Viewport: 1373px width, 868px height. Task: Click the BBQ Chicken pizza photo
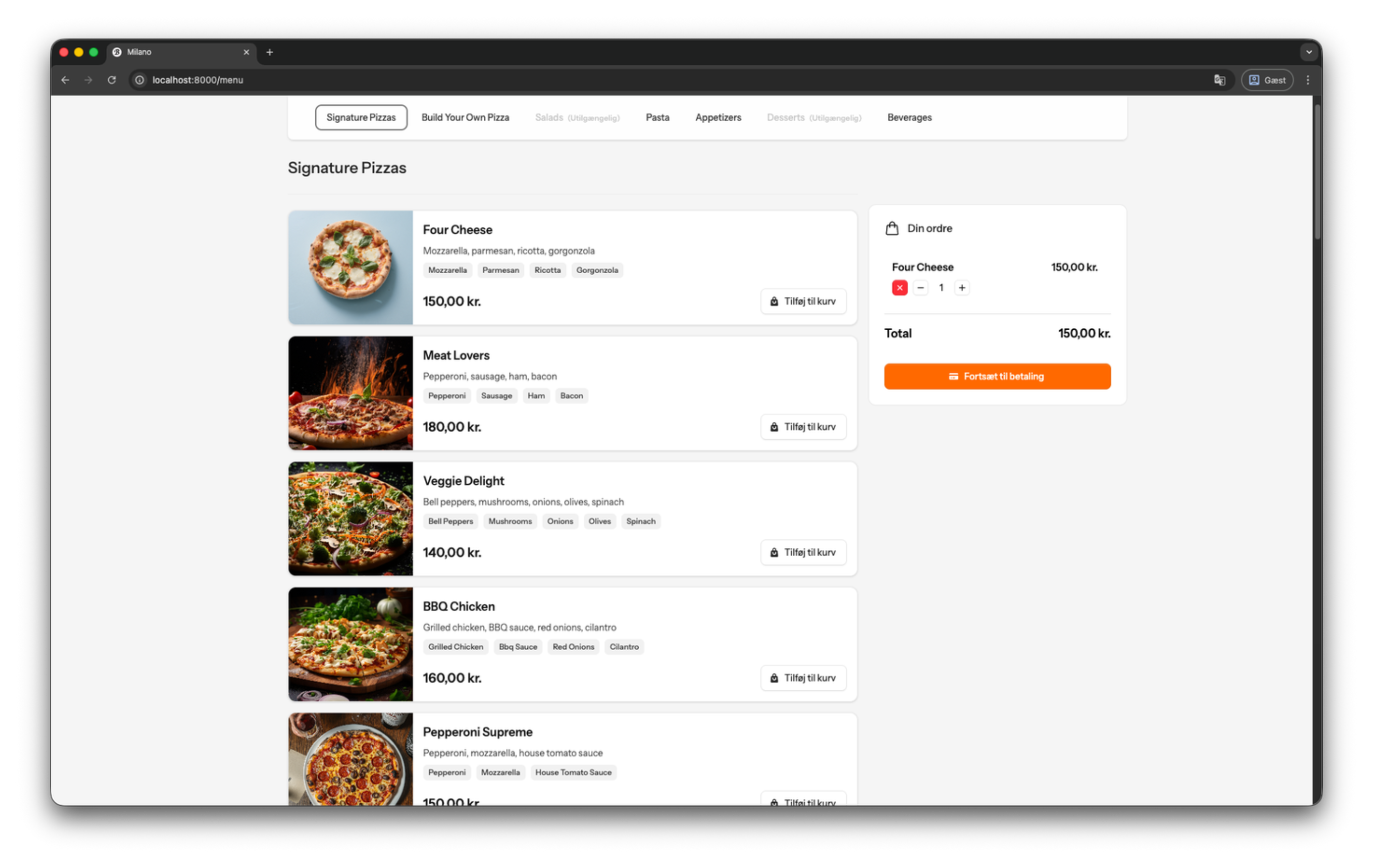tap(350, 644)
